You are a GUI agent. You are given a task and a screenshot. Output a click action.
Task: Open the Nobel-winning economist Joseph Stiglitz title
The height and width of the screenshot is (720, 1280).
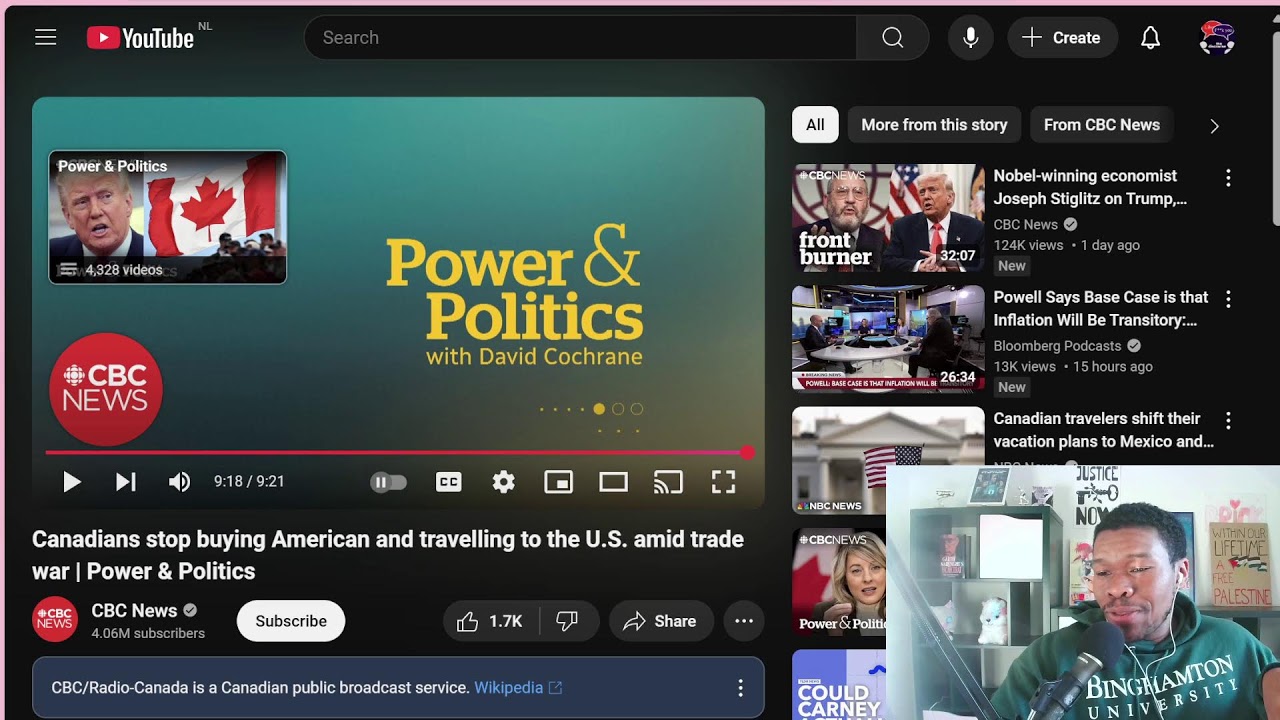[x=1090, y=187]
